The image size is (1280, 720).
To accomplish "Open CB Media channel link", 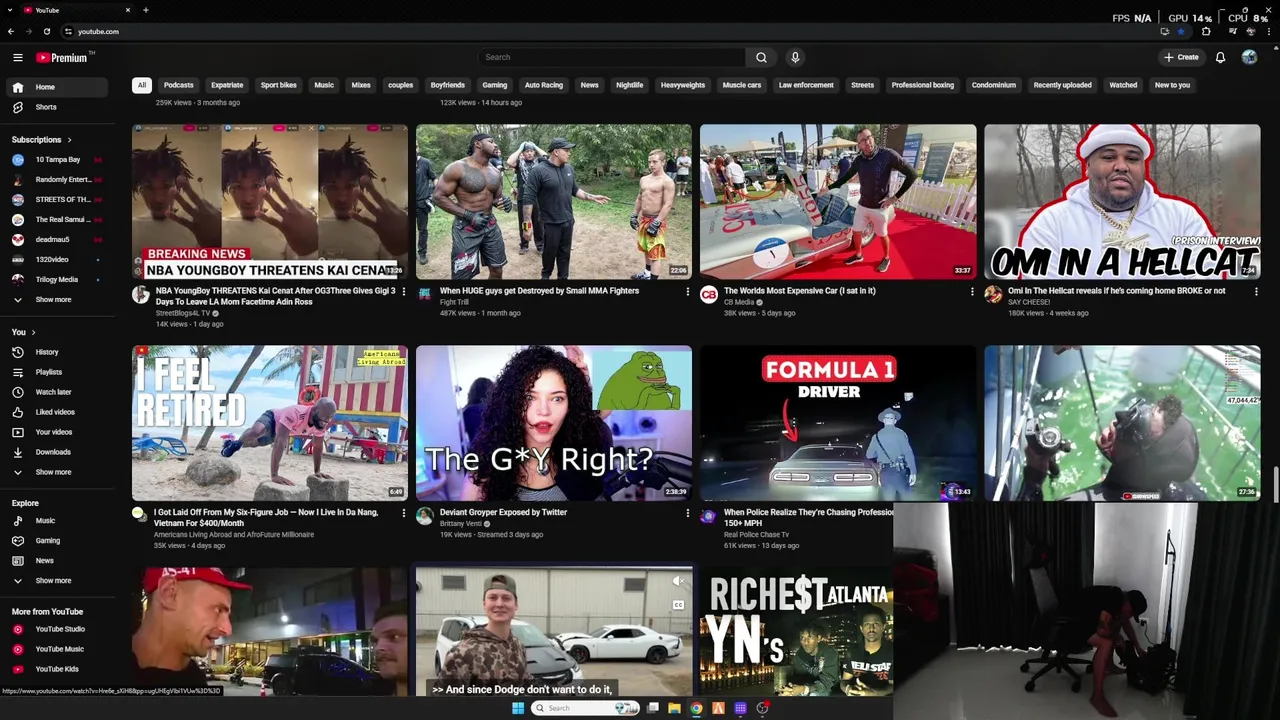I will (x=739, y=302).
